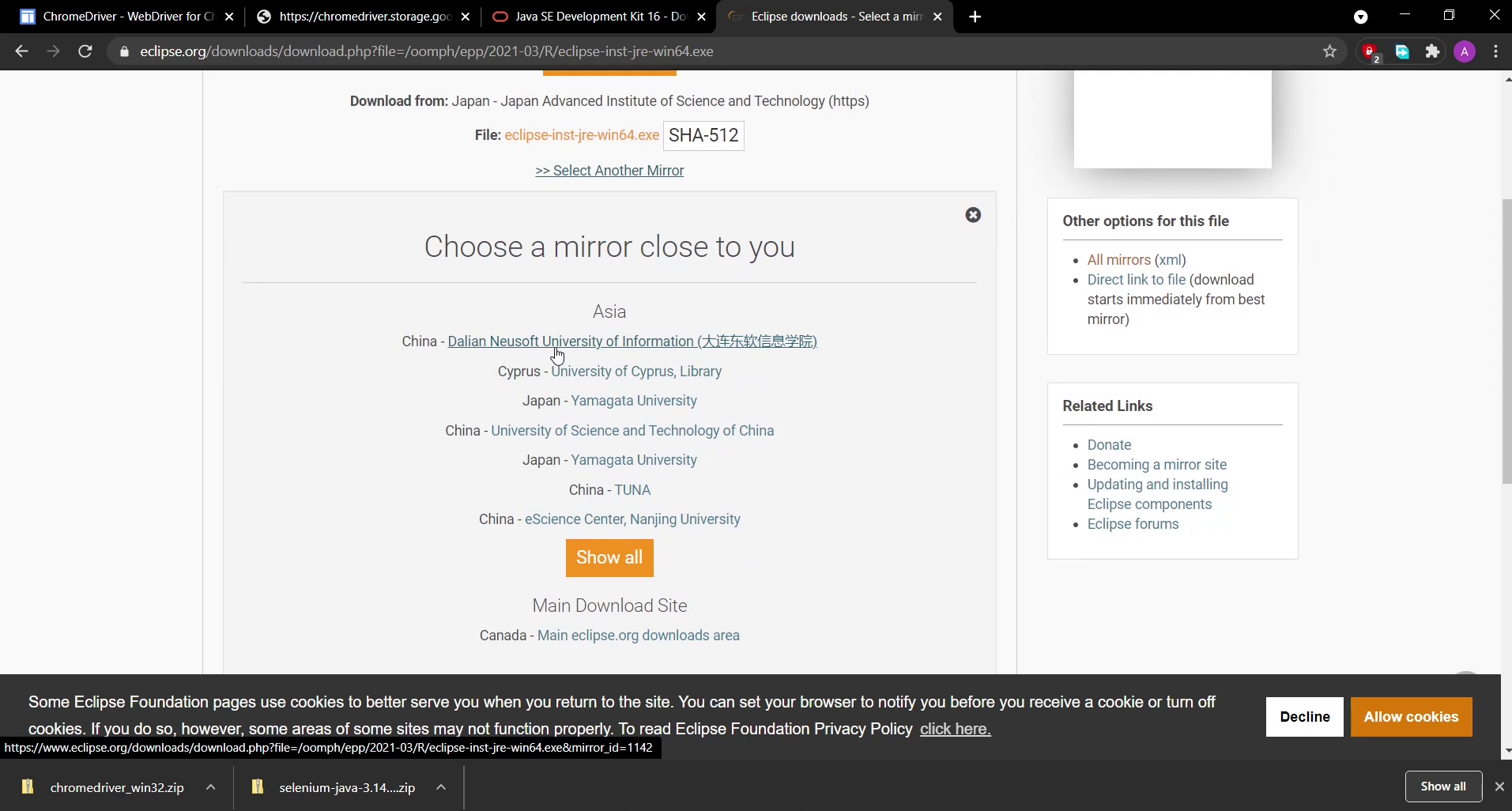Click the eclipse-inst-jre-win64.exe file link
Image resolution: width=1512 pixels, height=811 pixels.
tap(582, 135)
